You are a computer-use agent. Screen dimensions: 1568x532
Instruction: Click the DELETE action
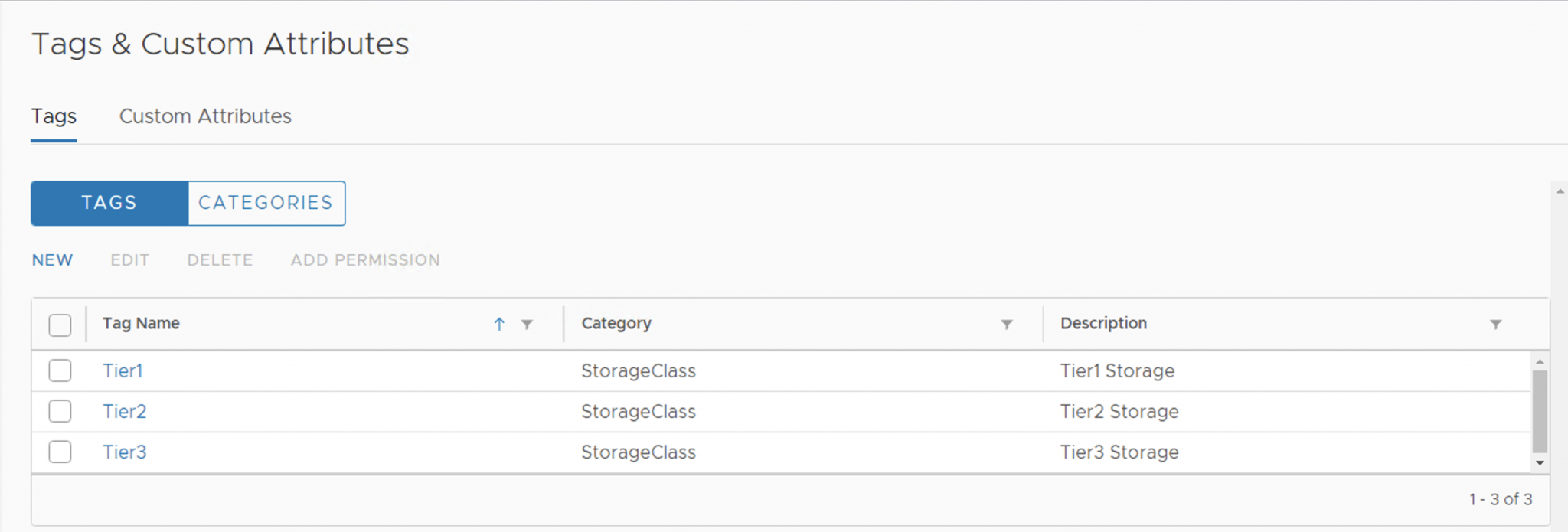tap(220, 259)
